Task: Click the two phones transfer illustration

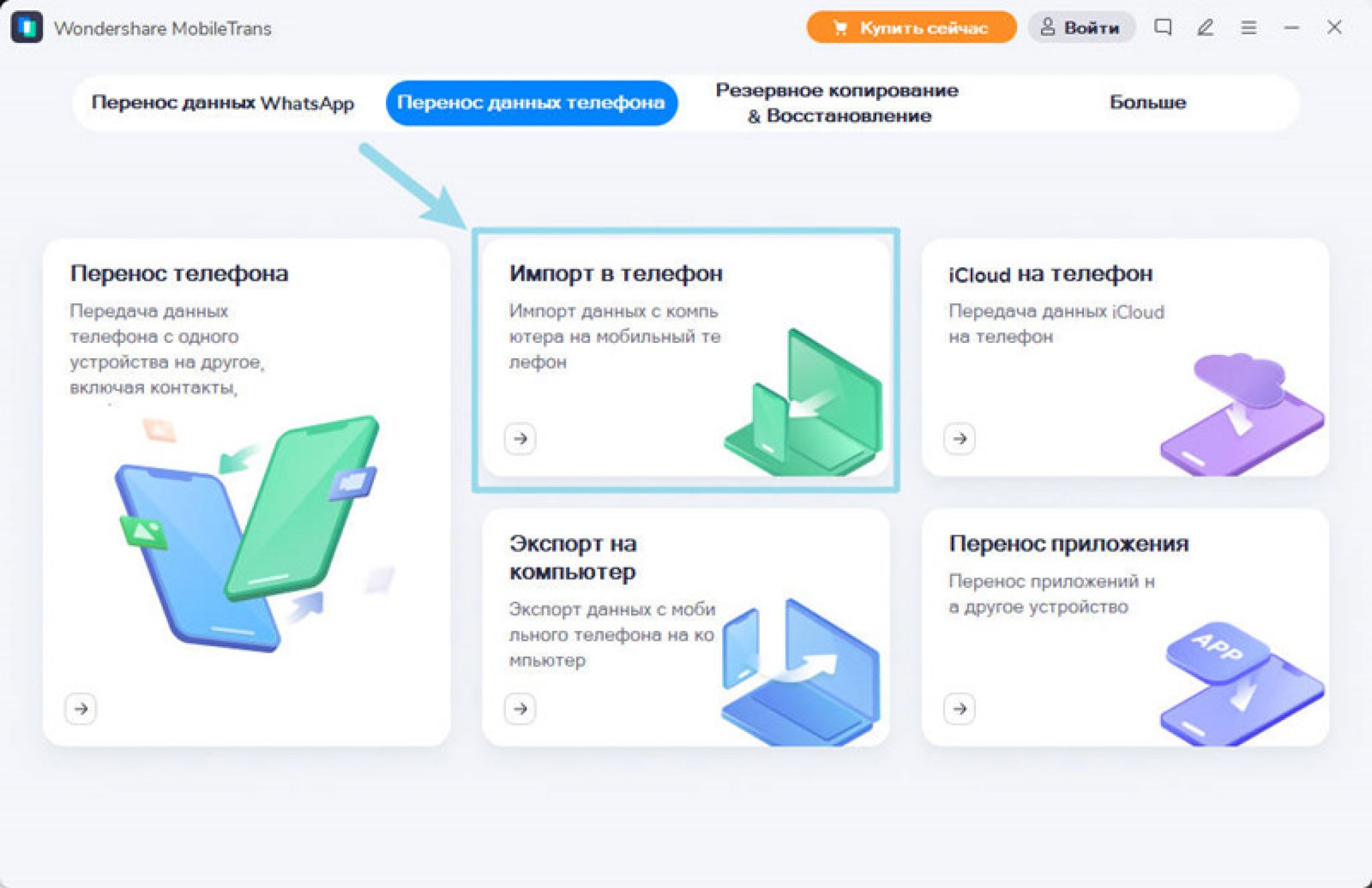Action: pyautogui.click(x=253, y=532)
